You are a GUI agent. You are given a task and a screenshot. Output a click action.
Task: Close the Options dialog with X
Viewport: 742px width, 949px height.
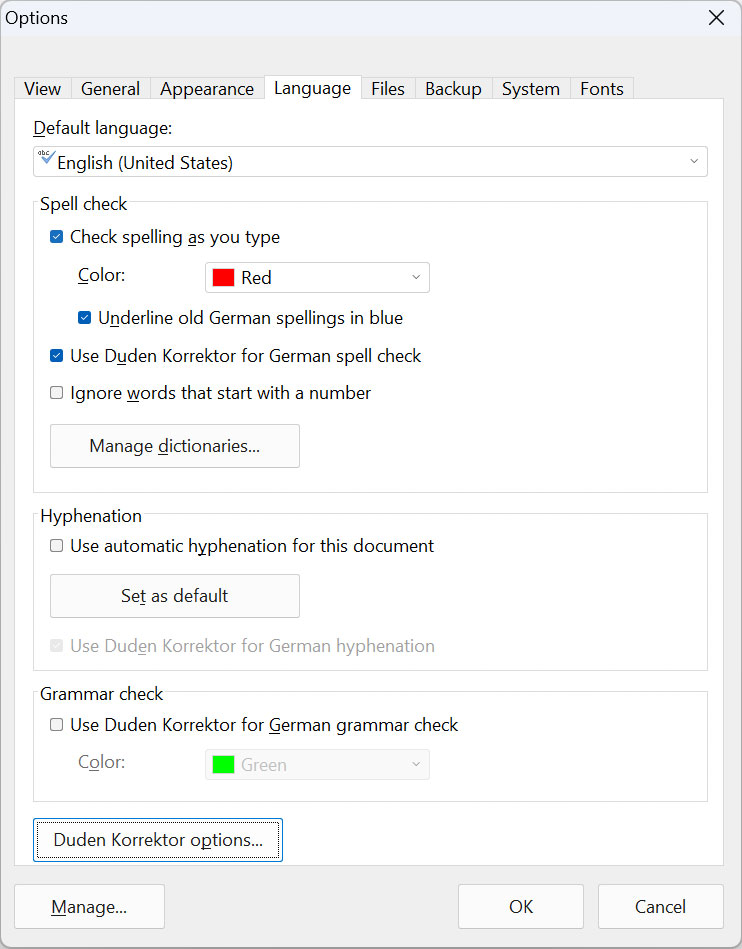[x=716, y=18]
